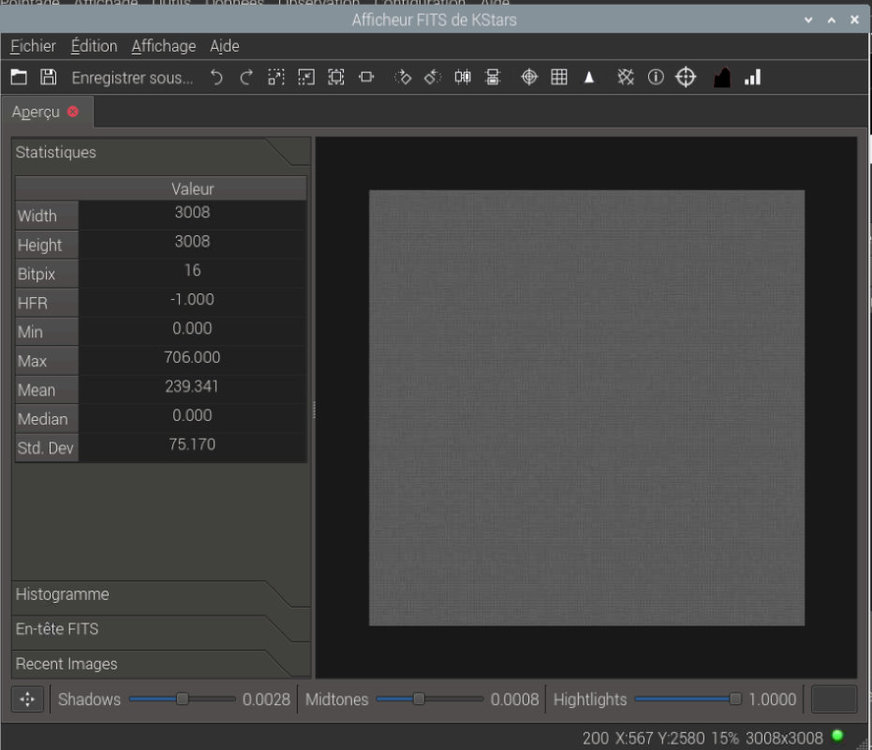Click the Undo arrow icon
872x750 pixels.
click(x=216, y=77)
